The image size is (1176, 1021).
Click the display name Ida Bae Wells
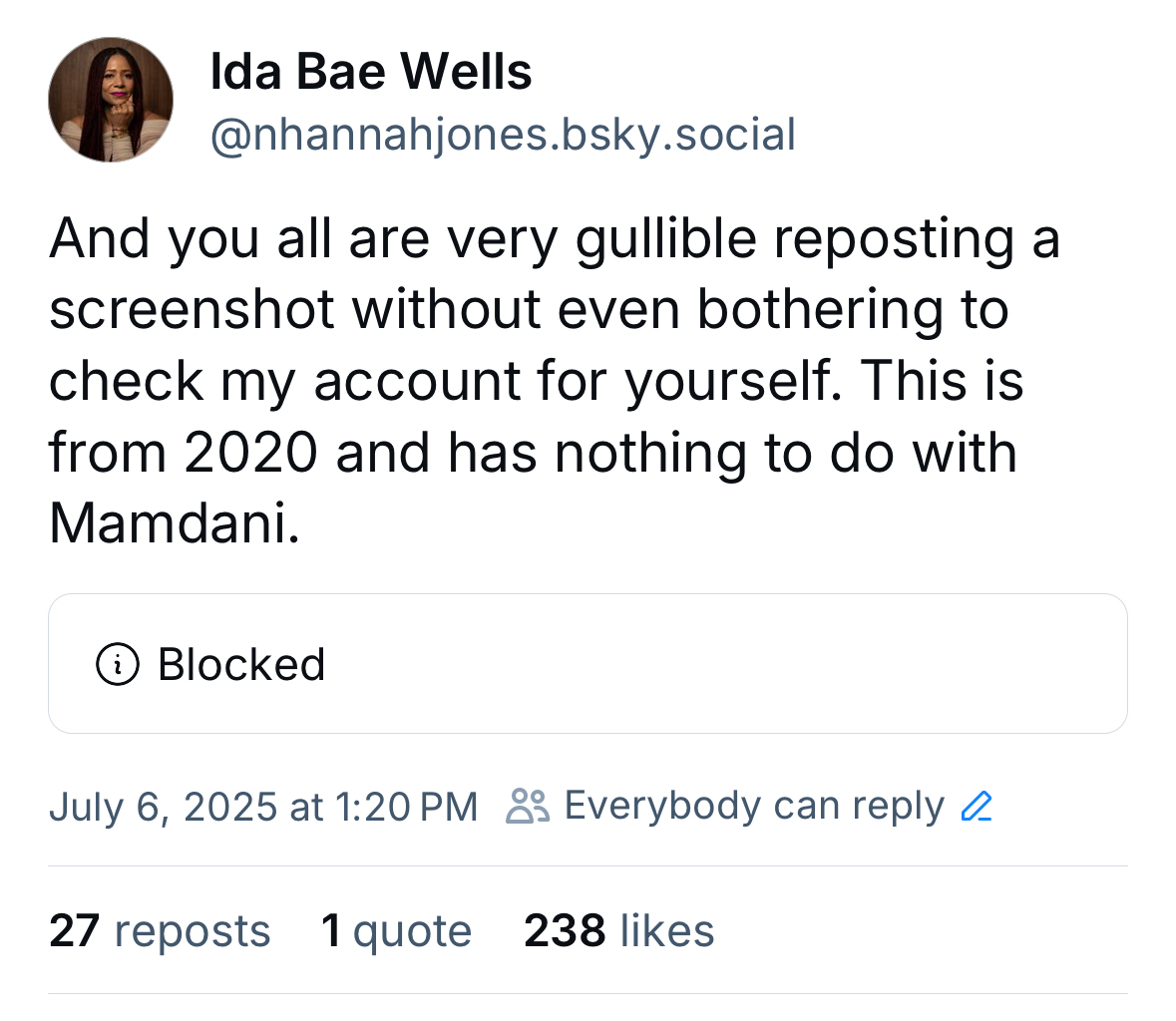[371, 72]
